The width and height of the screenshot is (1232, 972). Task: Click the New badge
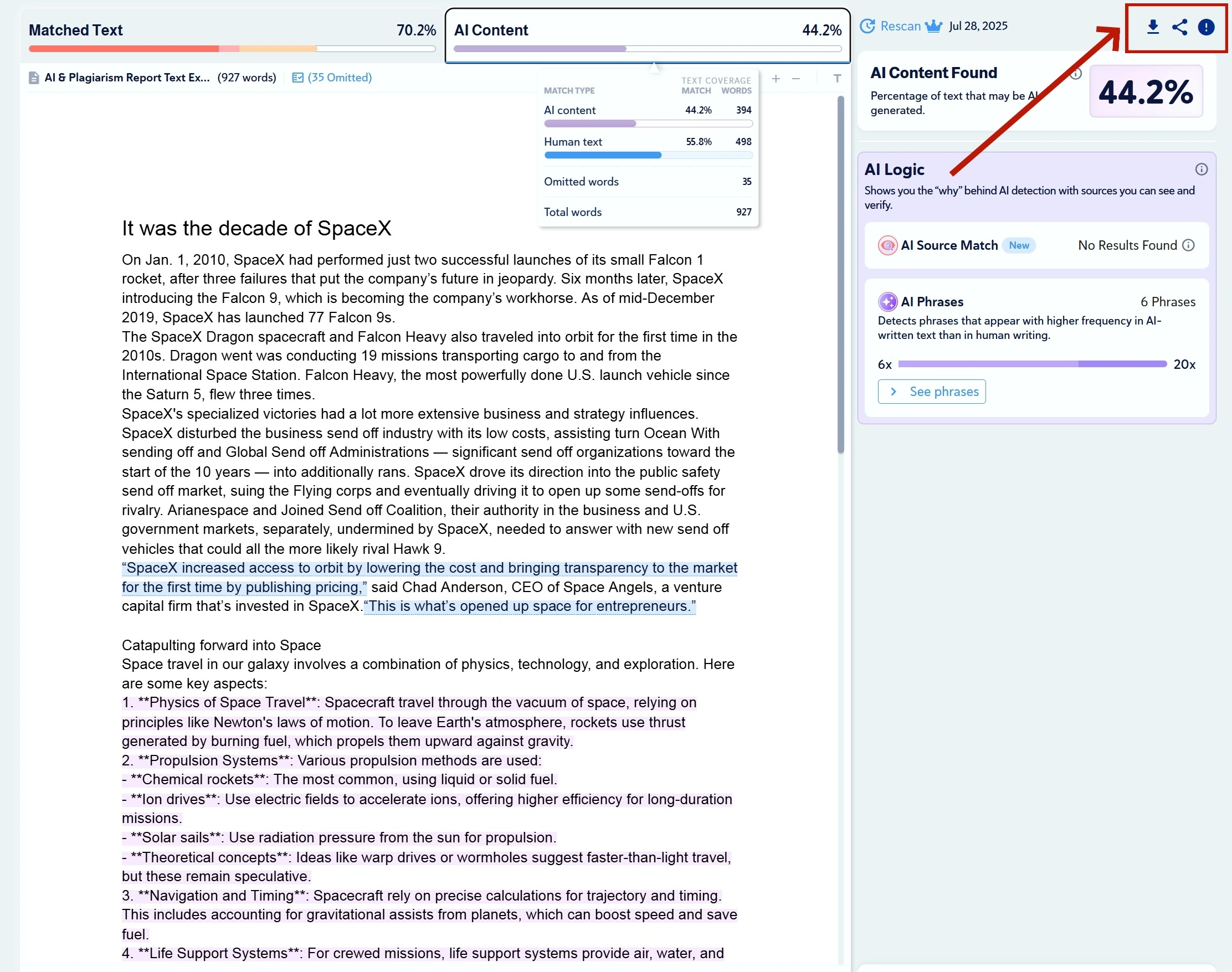(1019, 245)
